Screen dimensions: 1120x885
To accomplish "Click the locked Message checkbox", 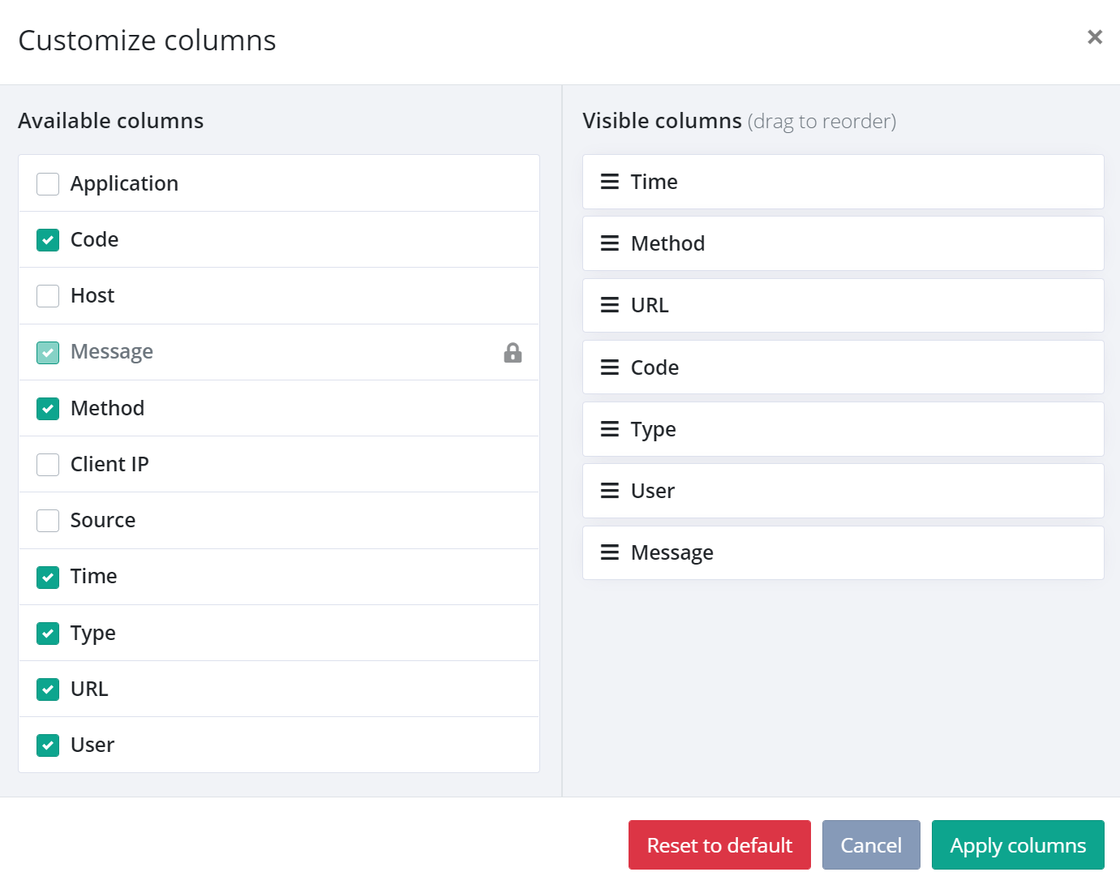I will 48,352.
